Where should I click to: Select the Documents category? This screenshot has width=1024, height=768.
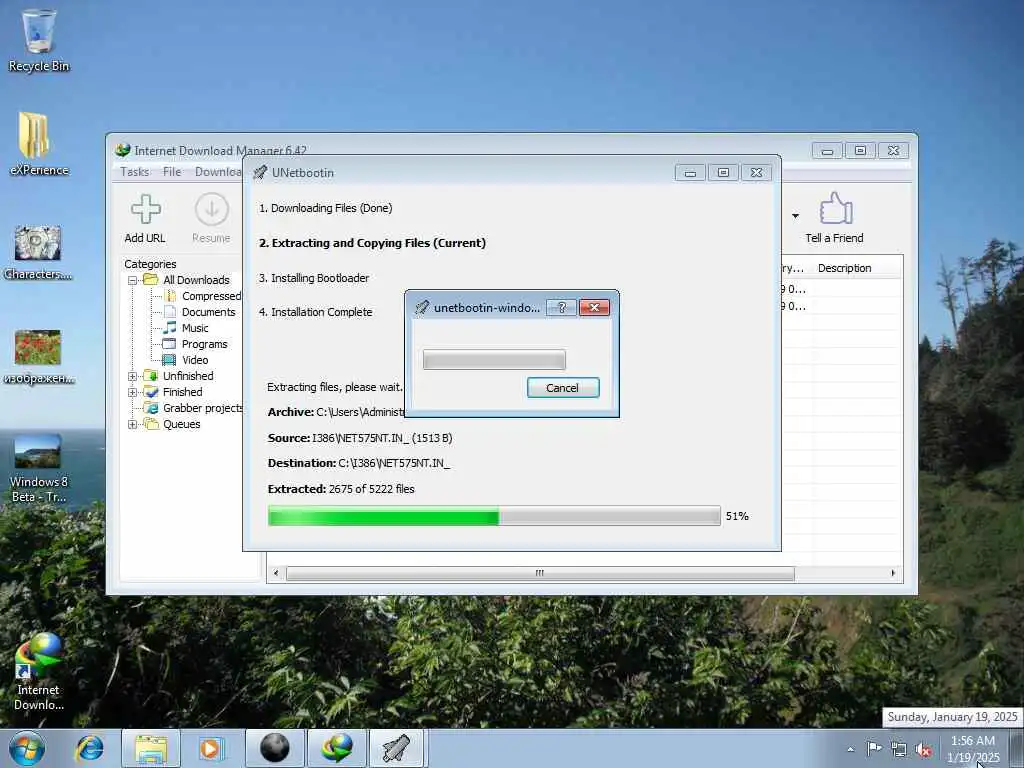(208, 312)
